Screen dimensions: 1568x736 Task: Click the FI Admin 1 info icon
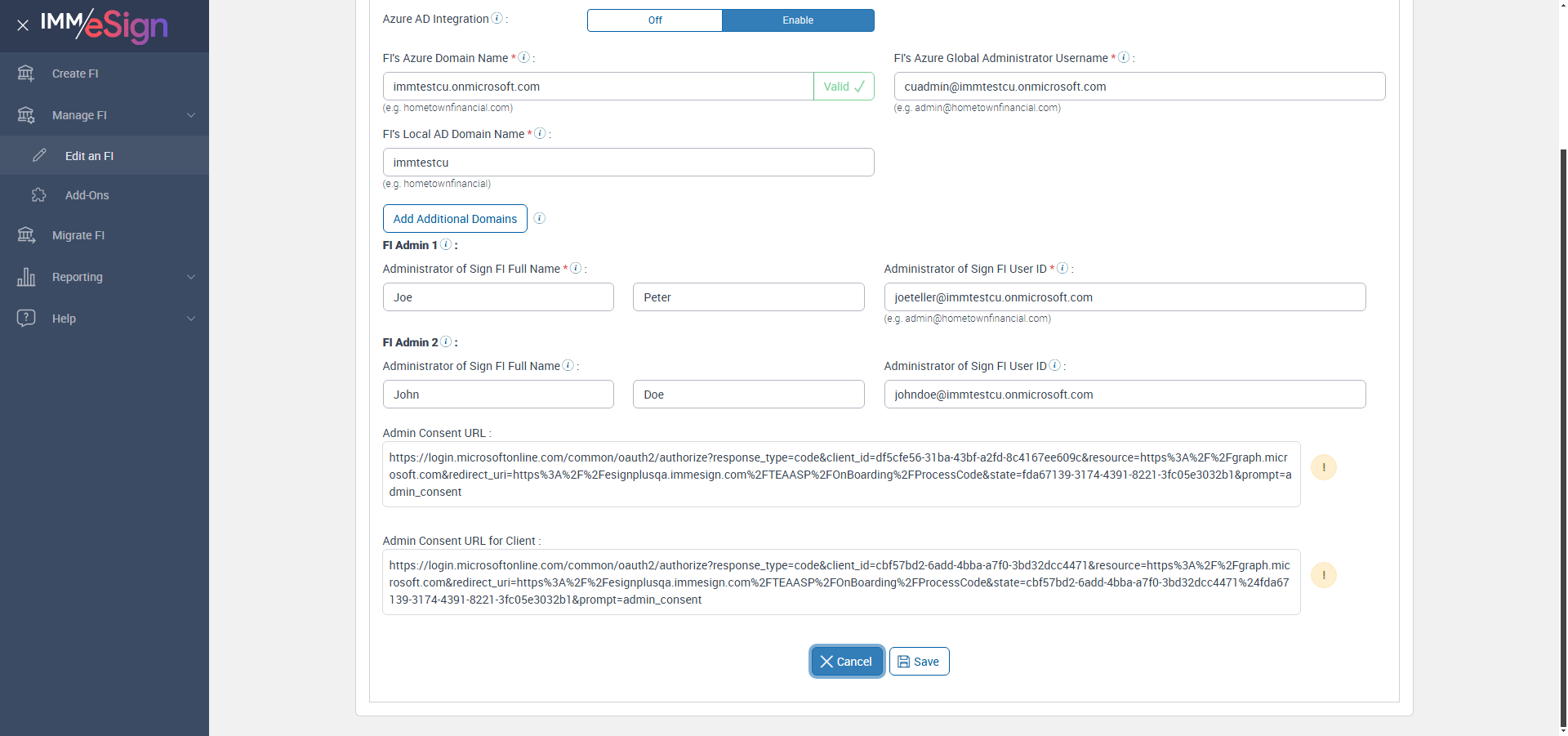(446, 245)
